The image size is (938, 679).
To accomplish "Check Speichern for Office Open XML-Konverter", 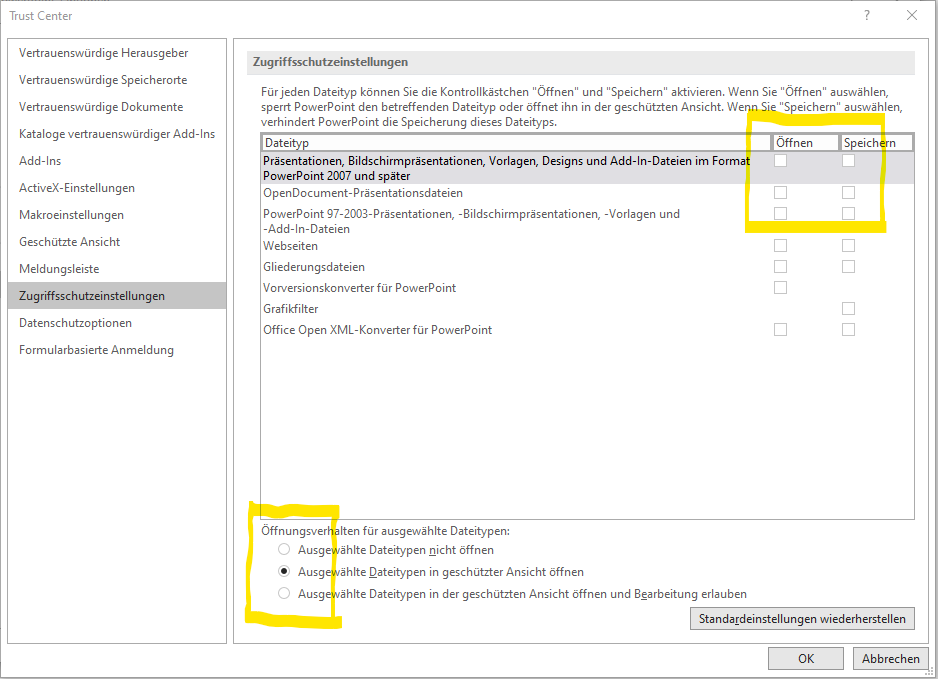I will click(x=848, y=330).
